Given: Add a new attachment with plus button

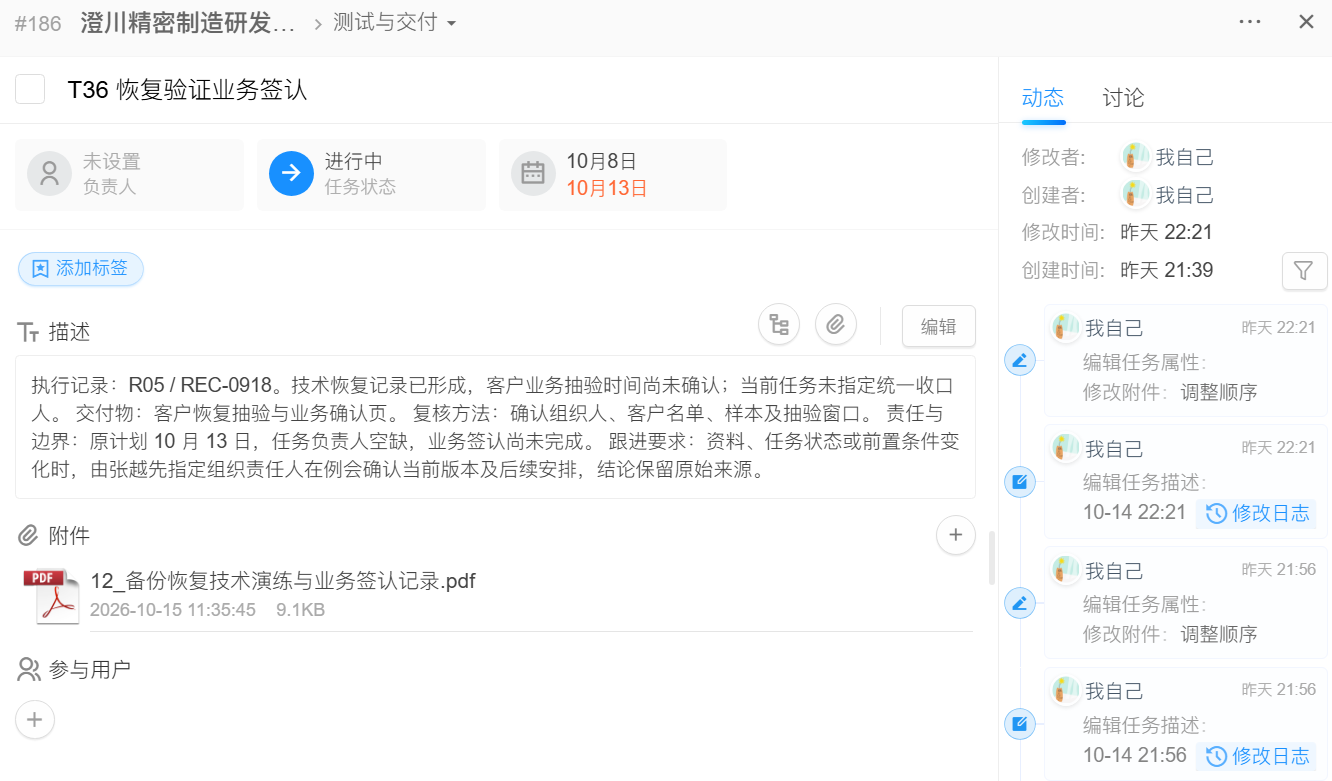Looking at the screenshot, I should click(955, 535).
